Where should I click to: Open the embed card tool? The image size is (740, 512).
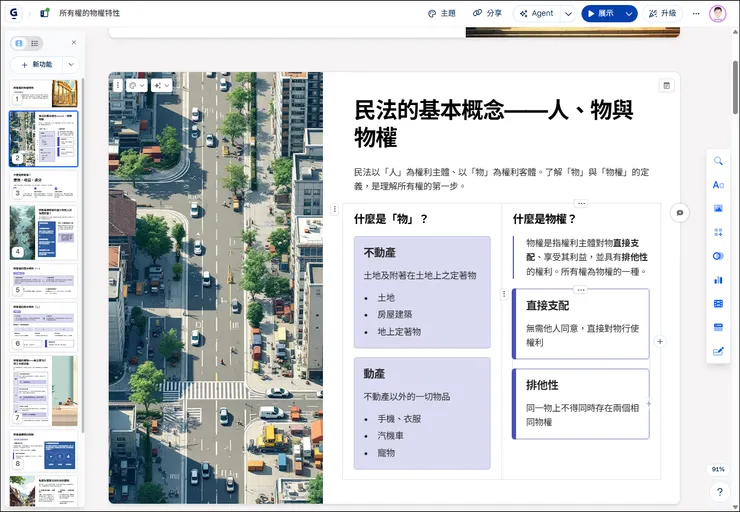718,327
